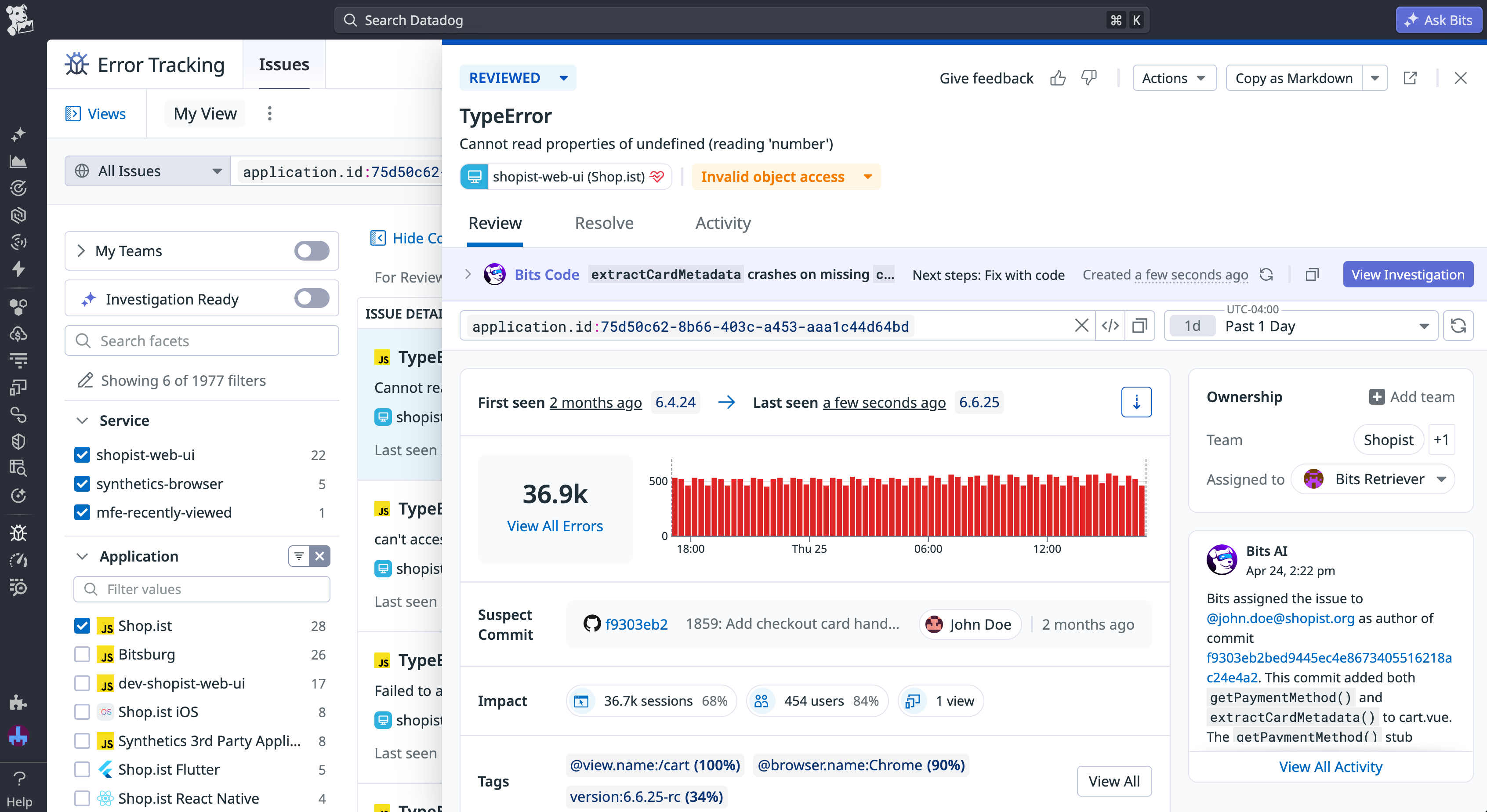Viewport: 1487px width, 812px height.
Task: Toggle code view of query
Action: (x=1110, y=326)
